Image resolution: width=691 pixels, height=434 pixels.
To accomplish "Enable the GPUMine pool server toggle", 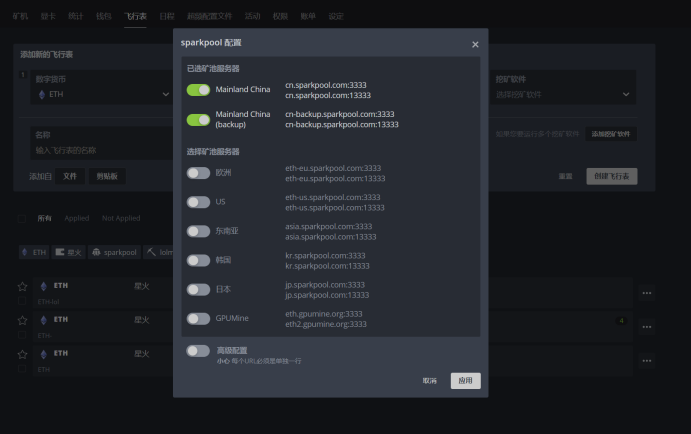I will point(198,319).
